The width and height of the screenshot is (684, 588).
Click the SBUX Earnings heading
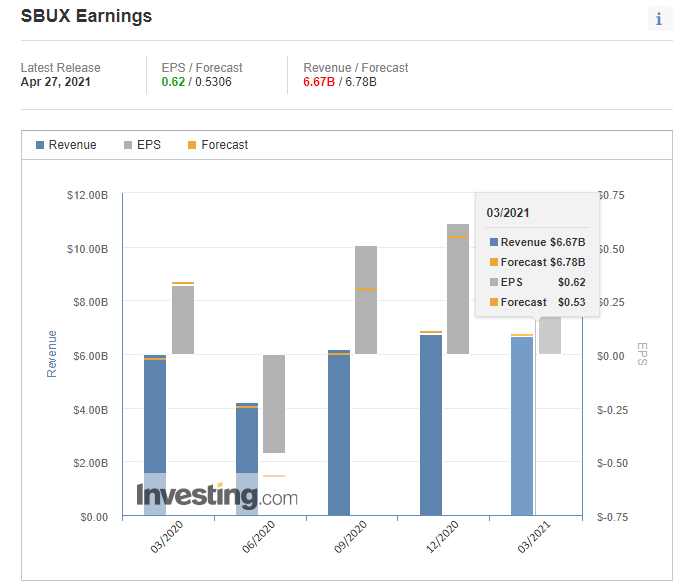[x=86, y=16]
